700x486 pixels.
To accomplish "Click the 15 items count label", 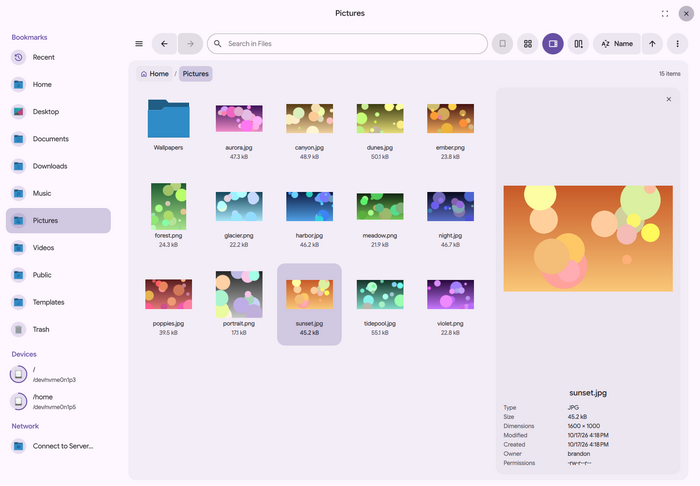I will click(x=670, y=74).
